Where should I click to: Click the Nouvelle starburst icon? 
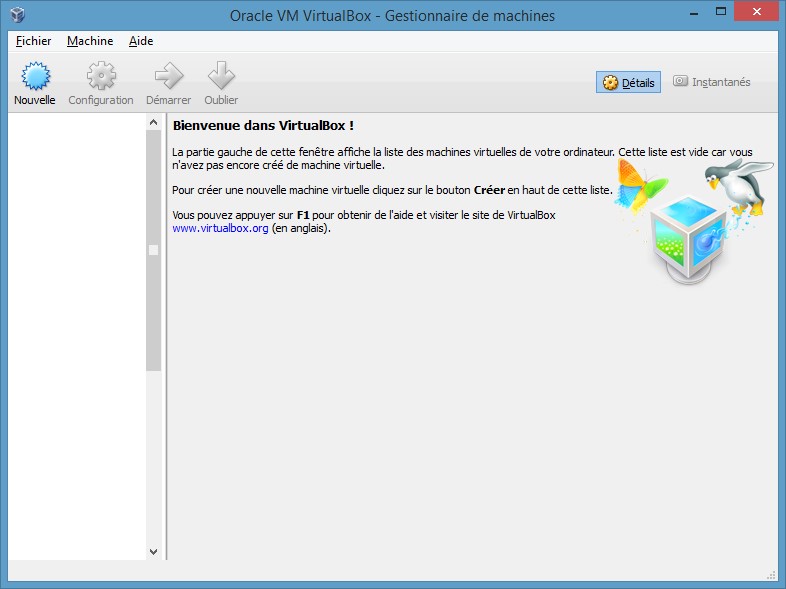tap(35, 76)
